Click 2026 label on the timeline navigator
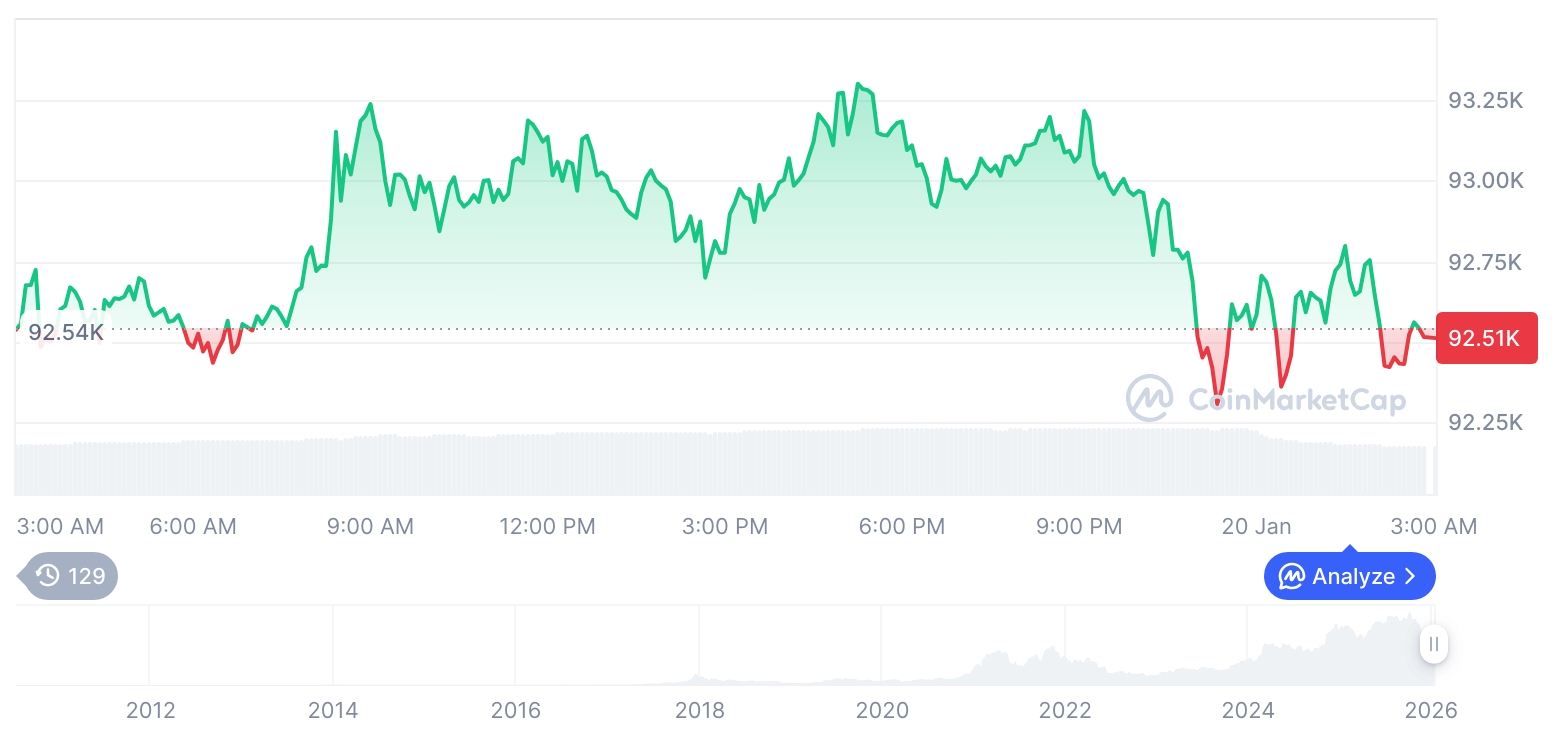Image resolution: width=1566 pixels, height=732 pixels. click(1431, 711)
